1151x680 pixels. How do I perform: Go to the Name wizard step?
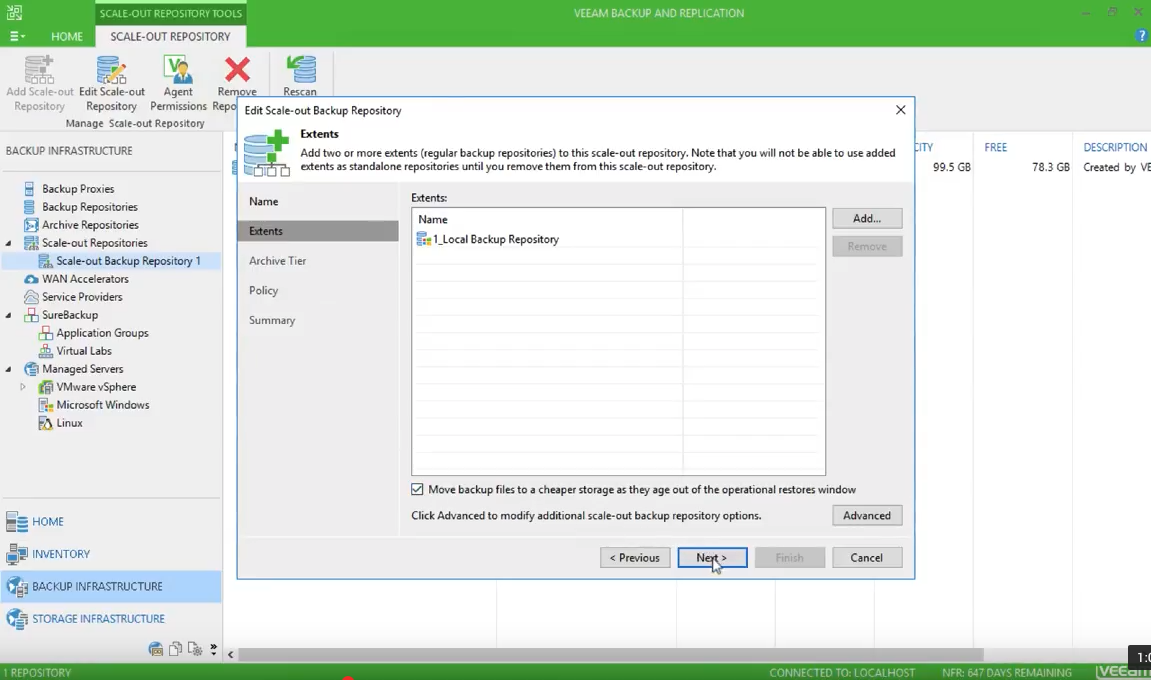point(264,201)
